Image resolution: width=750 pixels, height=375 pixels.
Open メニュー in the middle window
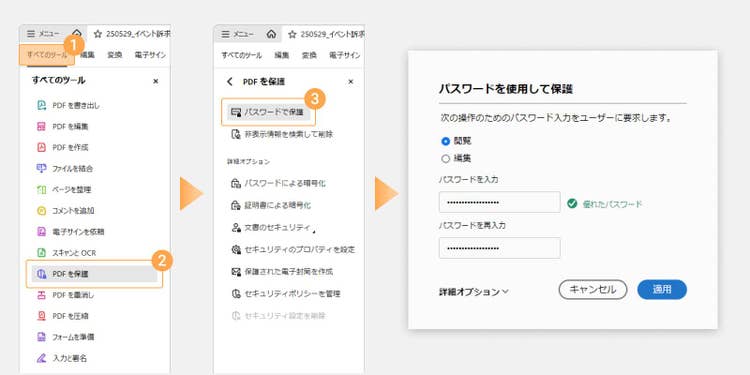point(238,34)
